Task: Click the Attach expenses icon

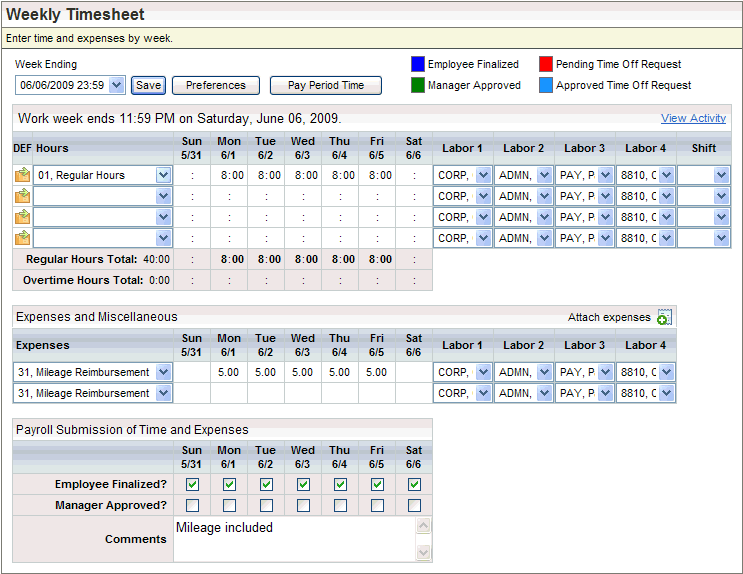Action: [664, 317]
